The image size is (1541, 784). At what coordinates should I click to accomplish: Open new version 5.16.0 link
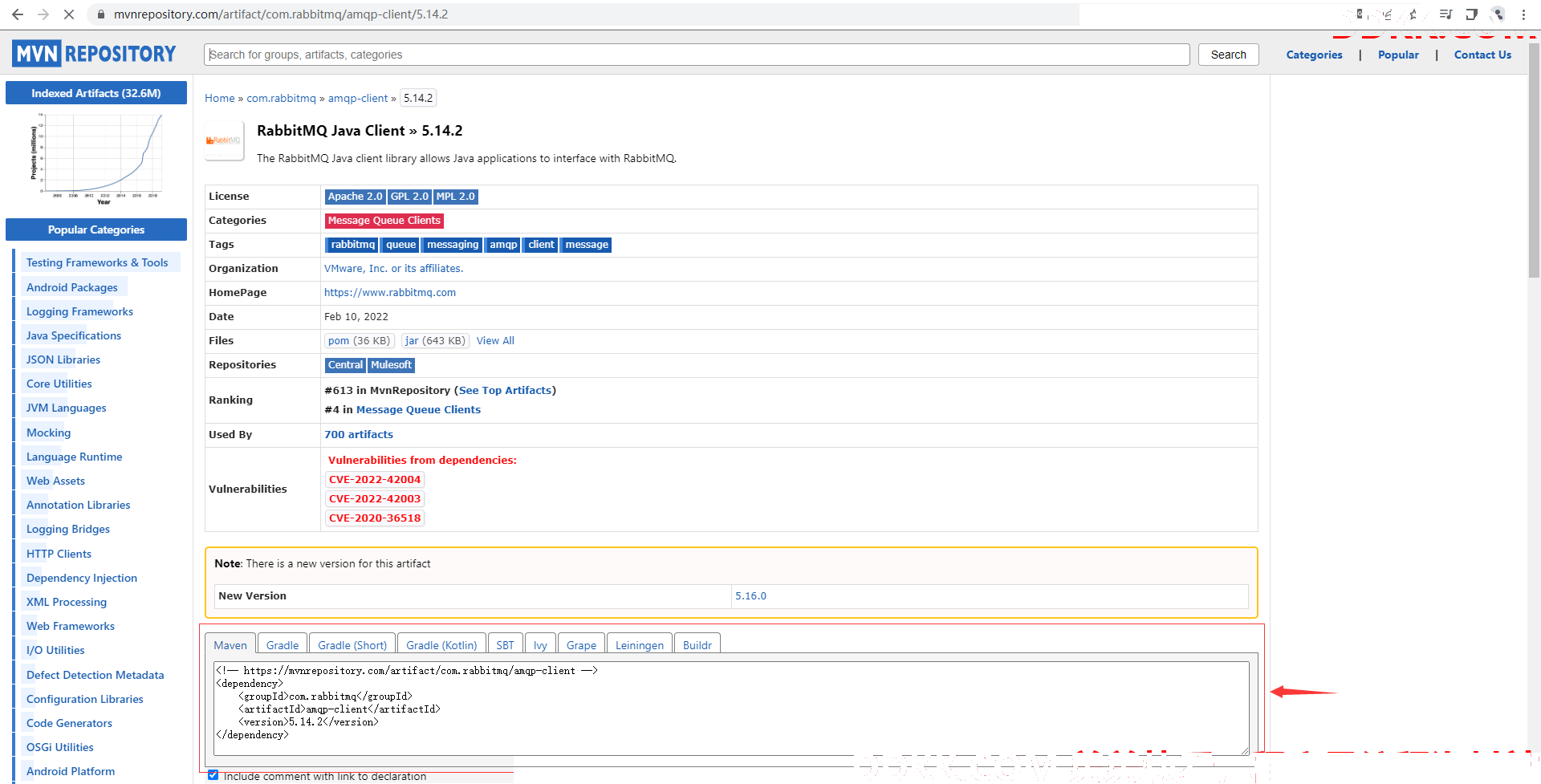tap(750, 596)
